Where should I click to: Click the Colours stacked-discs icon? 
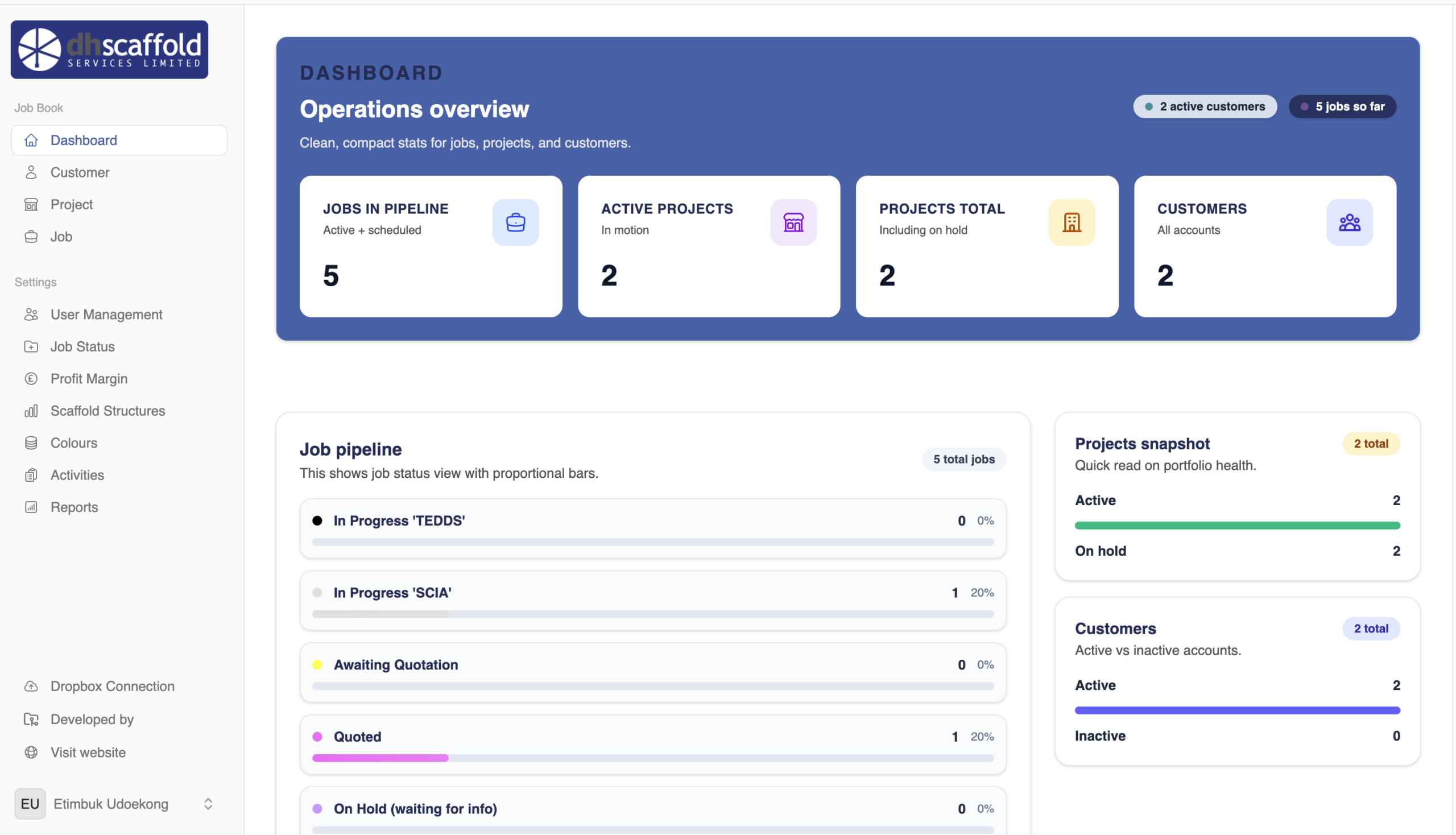[31, 443]
